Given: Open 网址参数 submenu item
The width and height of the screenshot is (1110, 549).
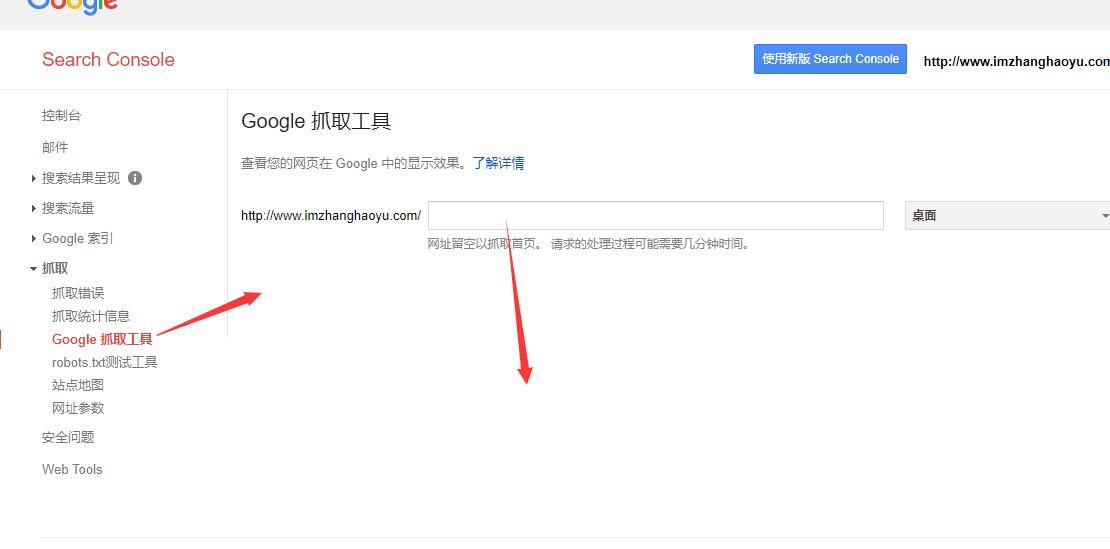Looking at the screenshot, I should point(78,408).
